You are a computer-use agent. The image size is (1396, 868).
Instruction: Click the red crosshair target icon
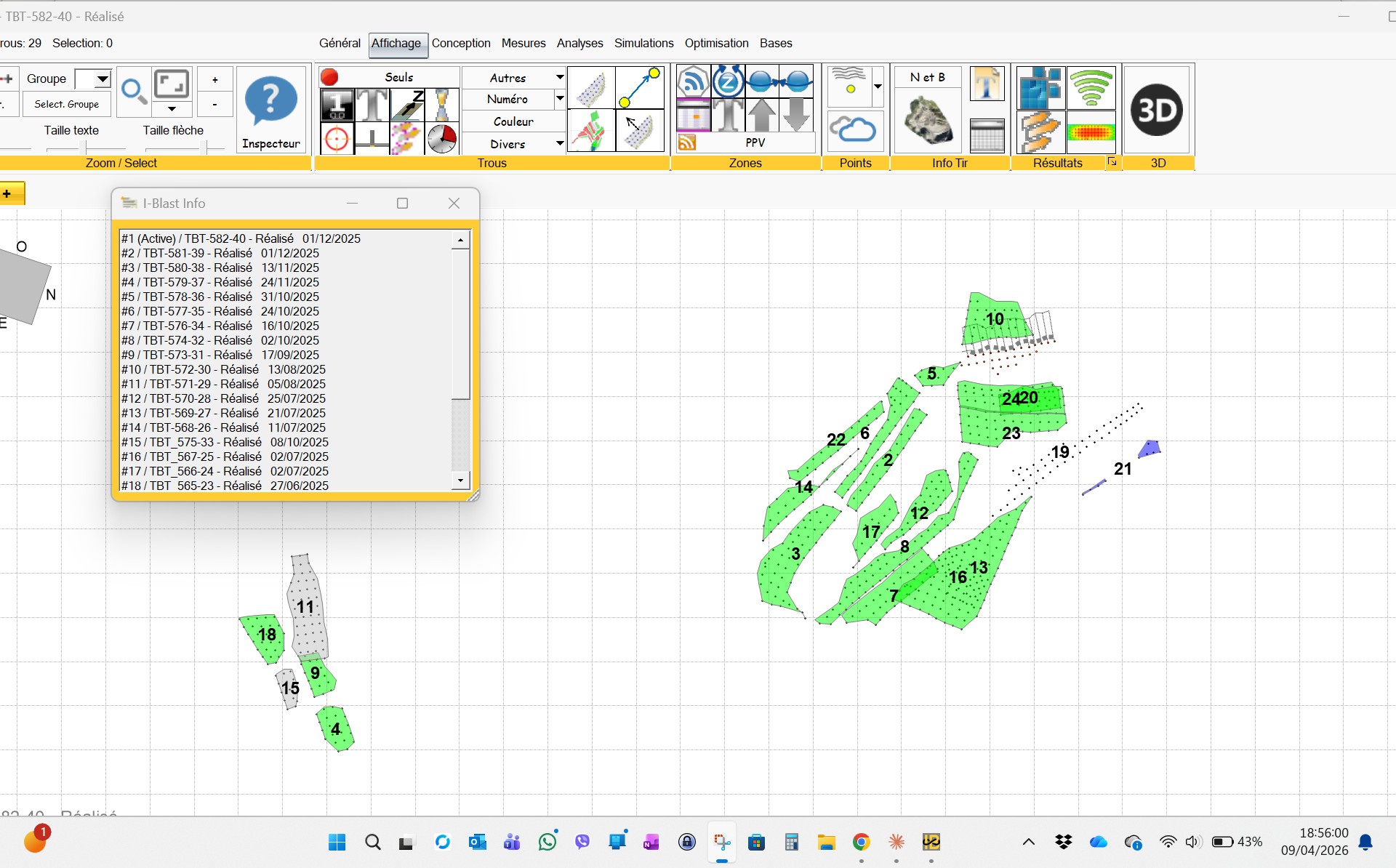pos(336,138)
